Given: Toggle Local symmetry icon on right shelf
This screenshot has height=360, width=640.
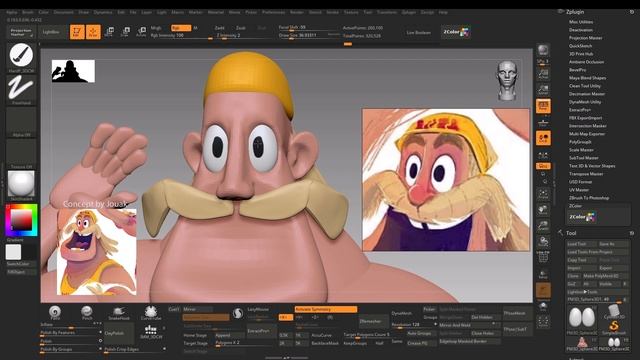Looking at the screenshot, I should (543, 138).
